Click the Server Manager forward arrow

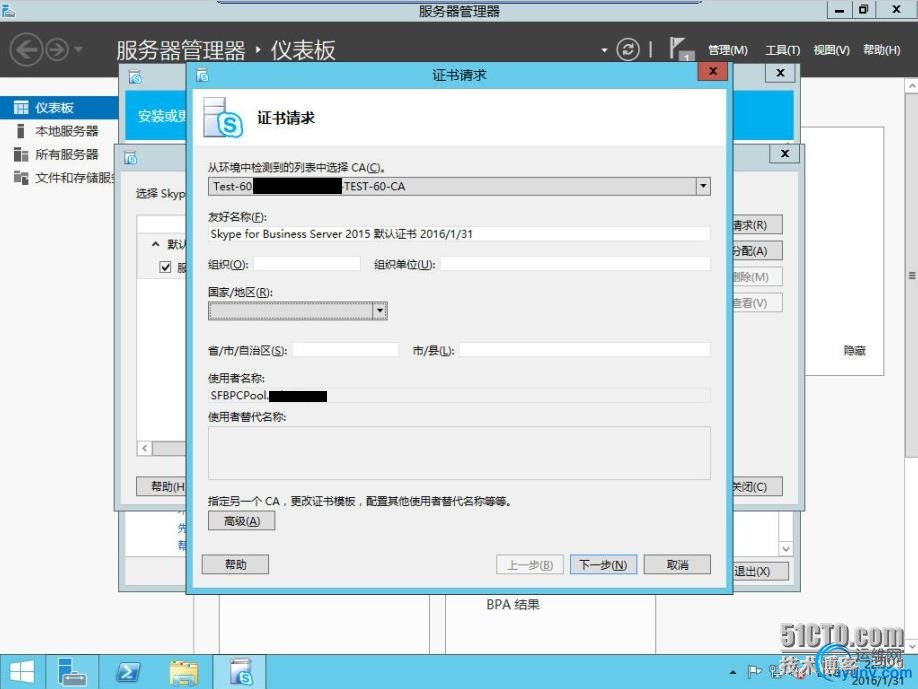click(x=57, y=50)
